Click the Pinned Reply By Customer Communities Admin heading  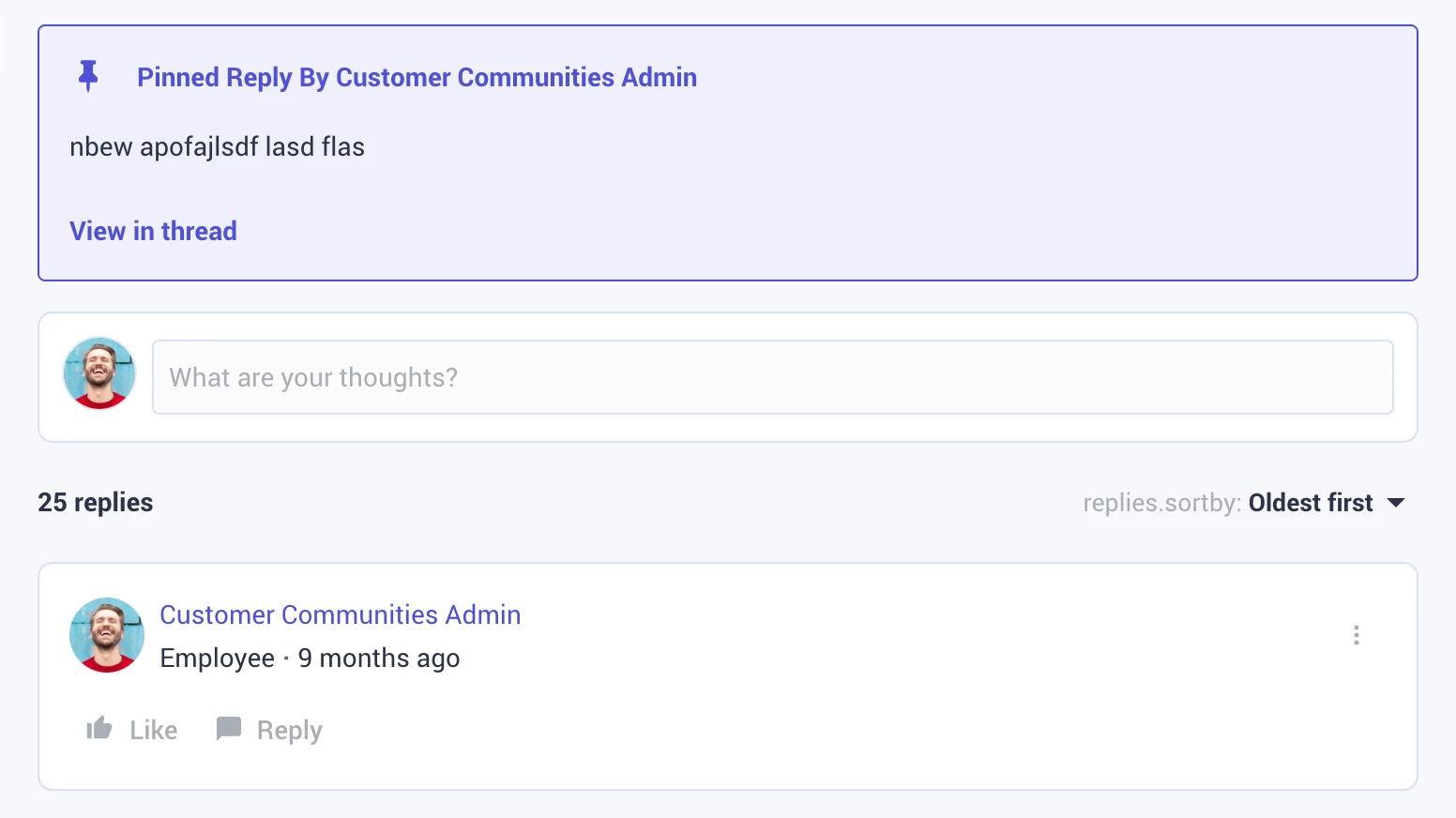417,77
